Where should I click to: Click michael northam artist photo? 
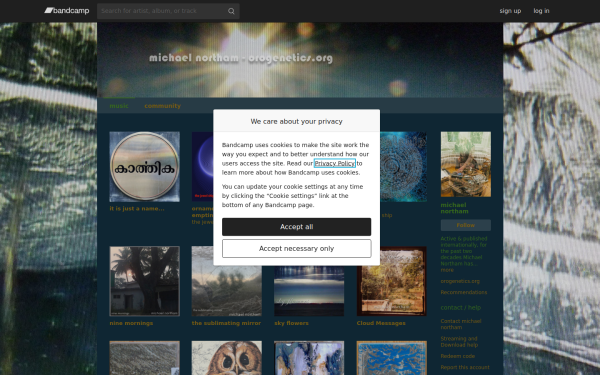tap(466, 165)
